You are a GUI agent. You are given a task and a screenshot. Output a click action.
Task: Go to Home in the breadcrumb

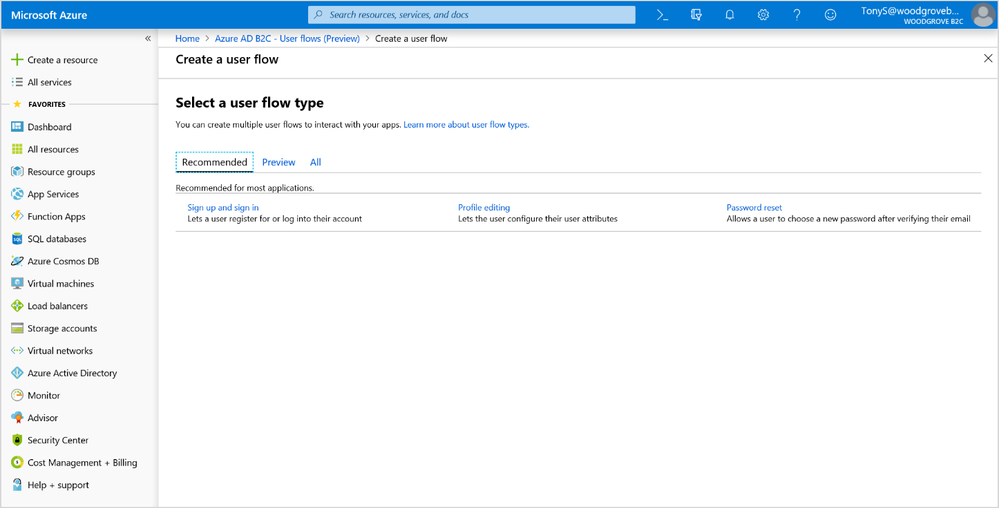pos(187,38)
